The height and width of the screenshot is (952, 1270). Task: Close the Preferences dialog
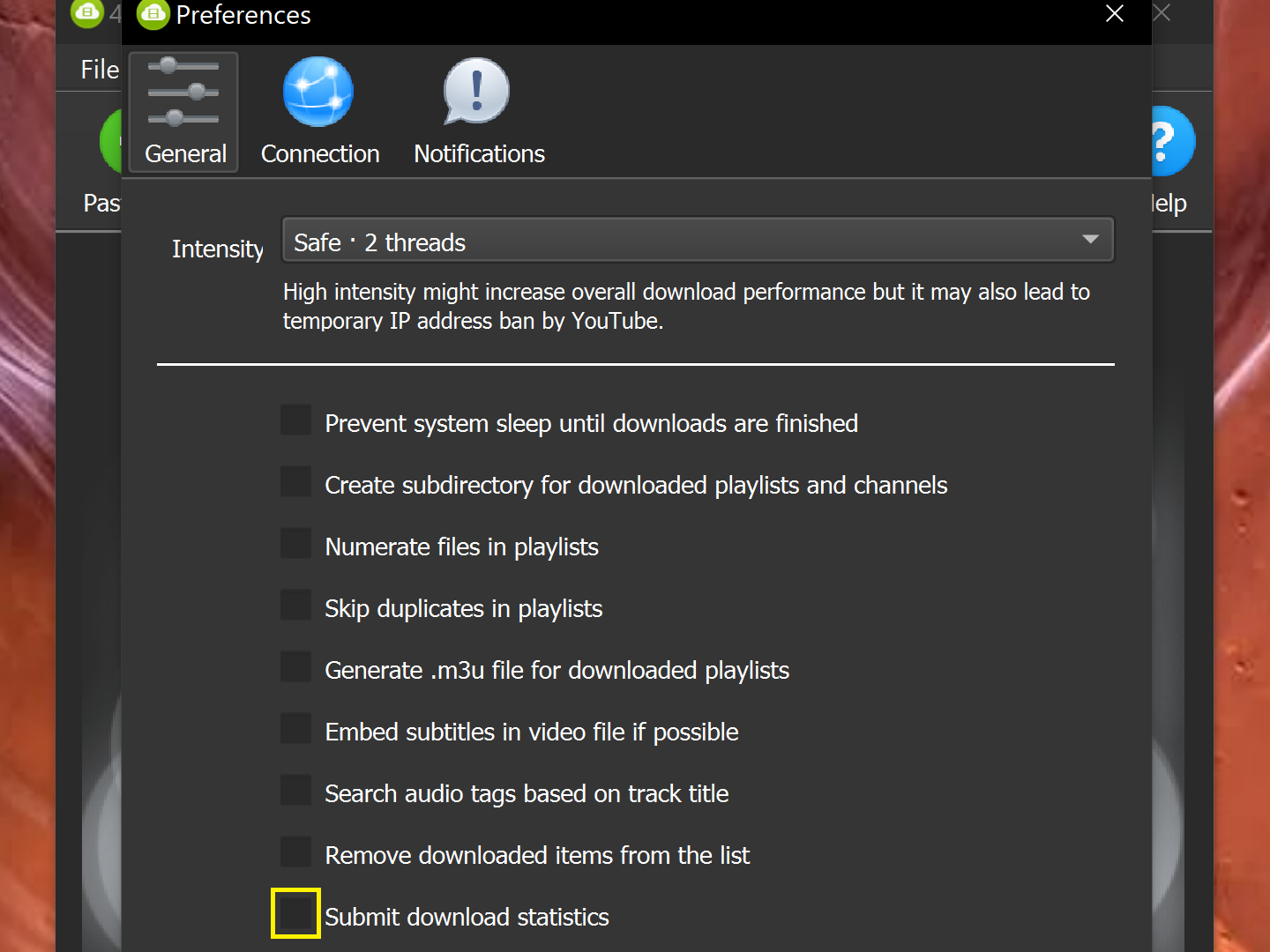pyautogui.click(x=1115, y=14)
